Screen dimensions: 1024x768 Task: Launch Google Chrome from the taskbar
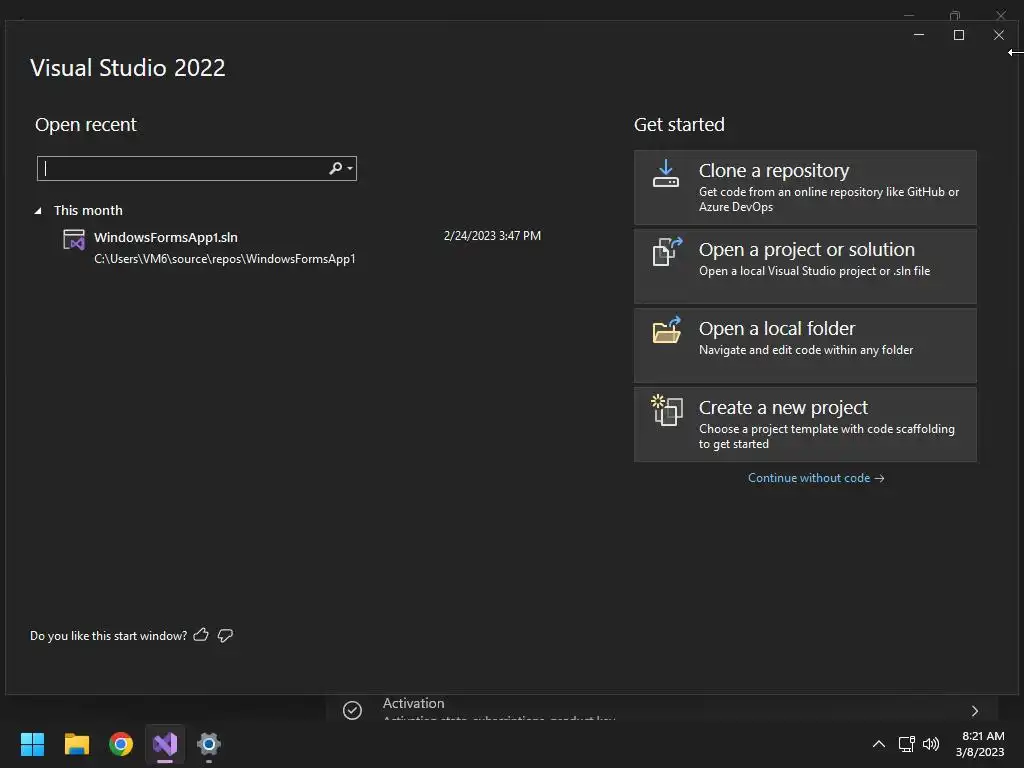pos(121,744)
